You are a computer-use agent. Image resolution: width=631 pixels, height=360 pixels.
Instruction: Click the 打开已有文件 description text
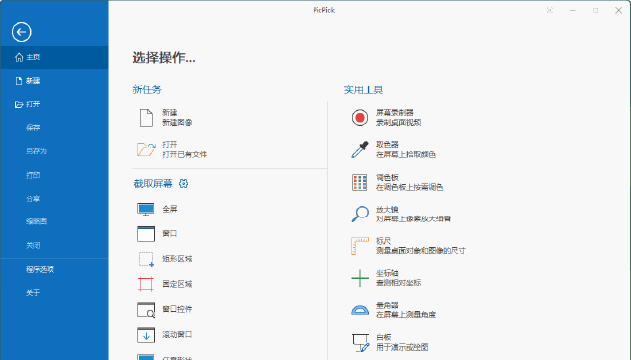[185, 154]
